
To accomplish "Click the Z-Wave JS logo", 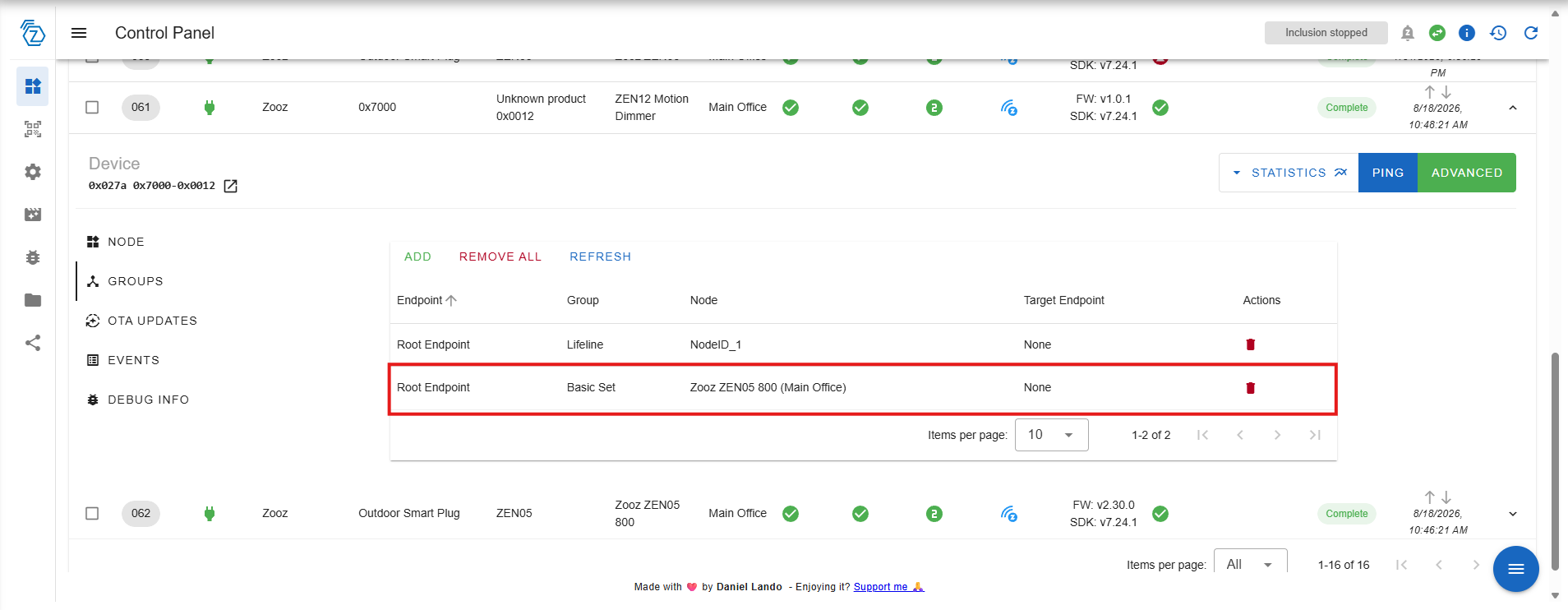I will (32, 33).
